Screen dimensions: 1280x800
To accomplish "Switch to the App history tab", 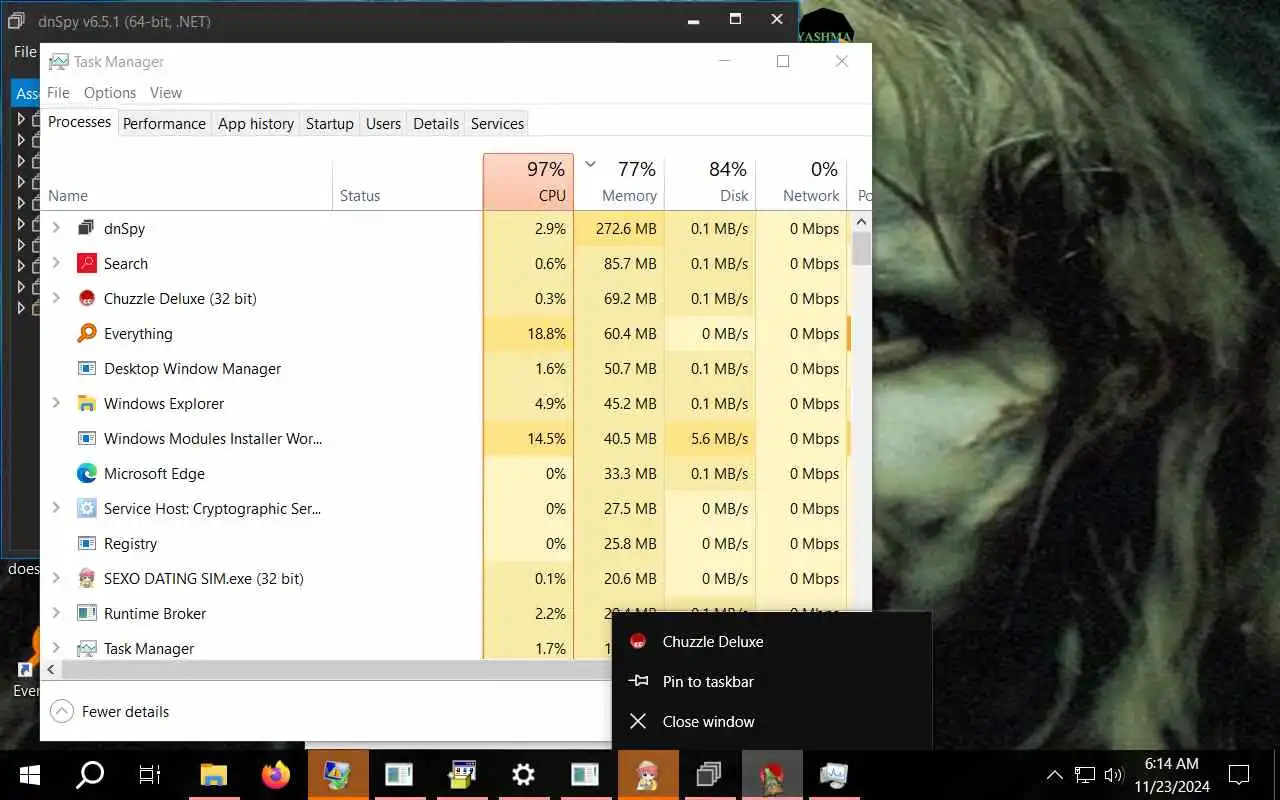I will (256, 123).
